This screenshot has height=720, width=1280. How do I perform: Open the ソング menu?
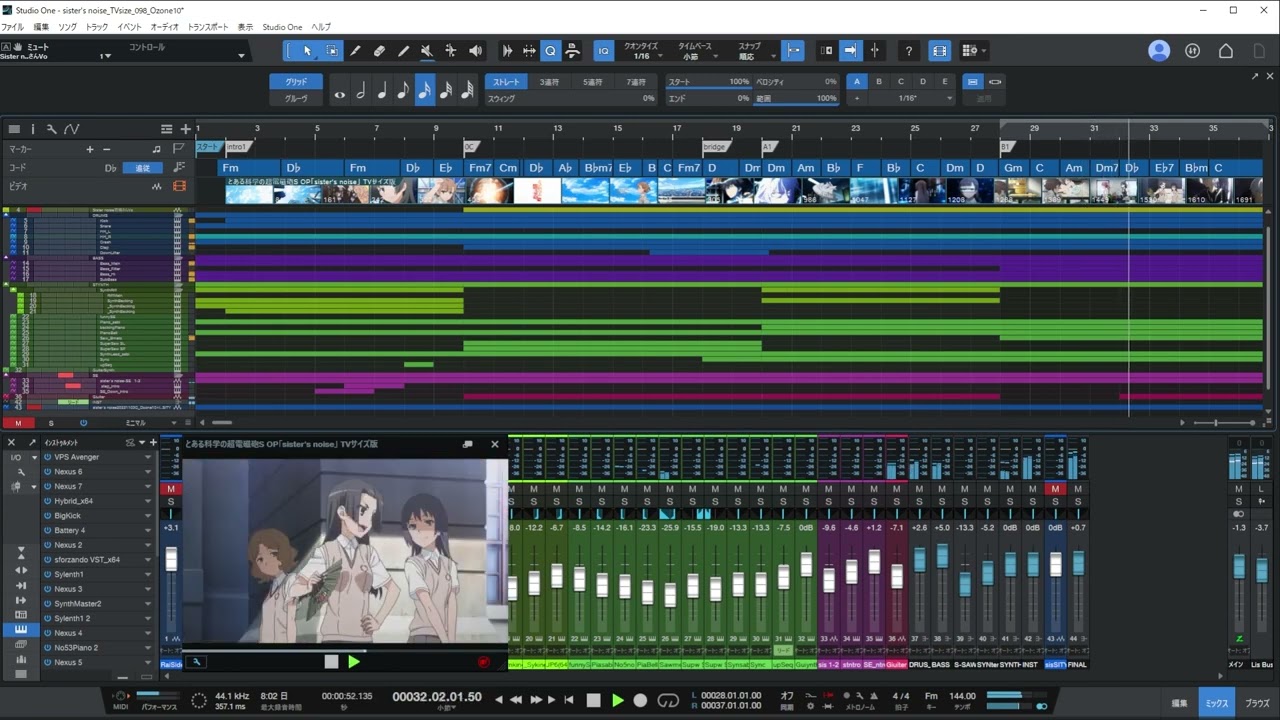[67, 27]
